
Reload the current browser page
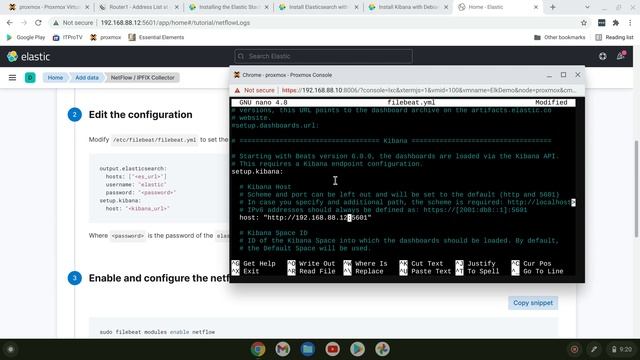(38, 23)
